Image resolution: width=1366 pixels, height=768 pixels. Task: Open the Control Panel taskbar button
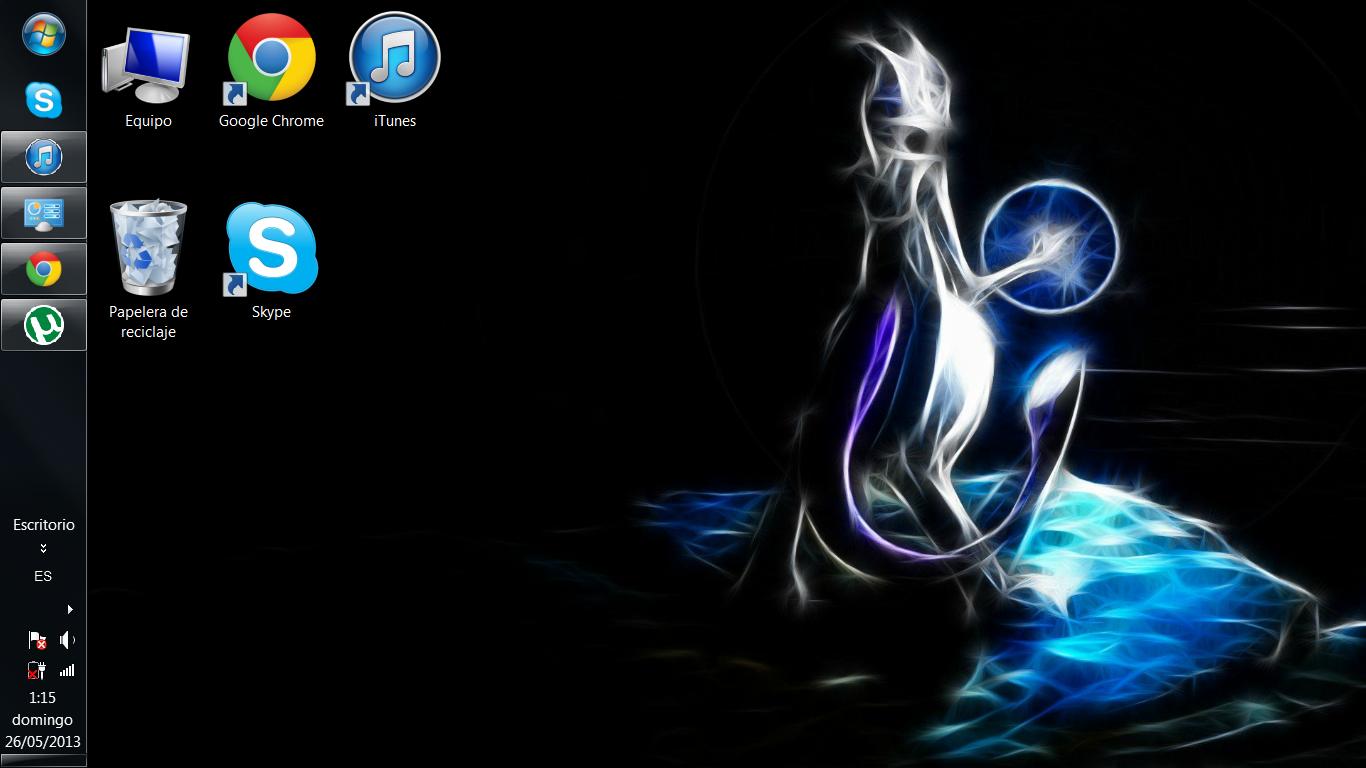(43, 213)
